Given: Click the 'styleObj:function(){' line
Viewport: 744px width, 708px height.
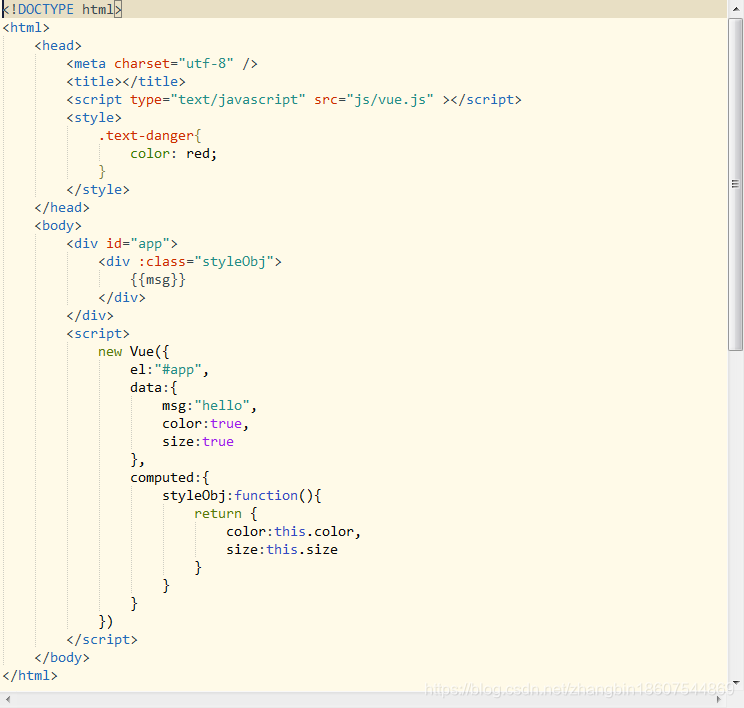Looking at the screenshot, I should pos(242,496).
